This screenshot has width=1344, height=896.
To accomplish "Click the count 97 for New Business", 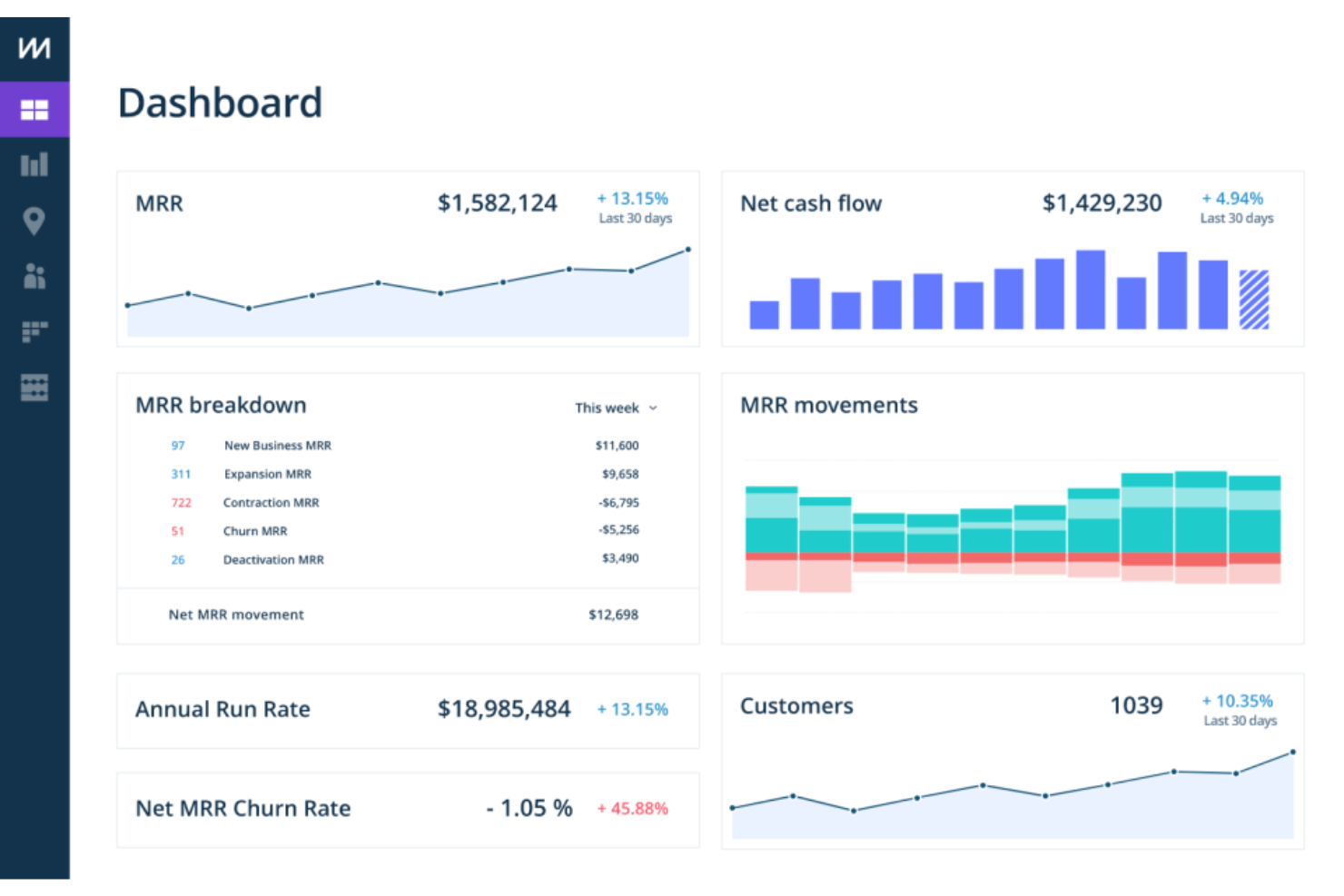I will click(178, 446).
